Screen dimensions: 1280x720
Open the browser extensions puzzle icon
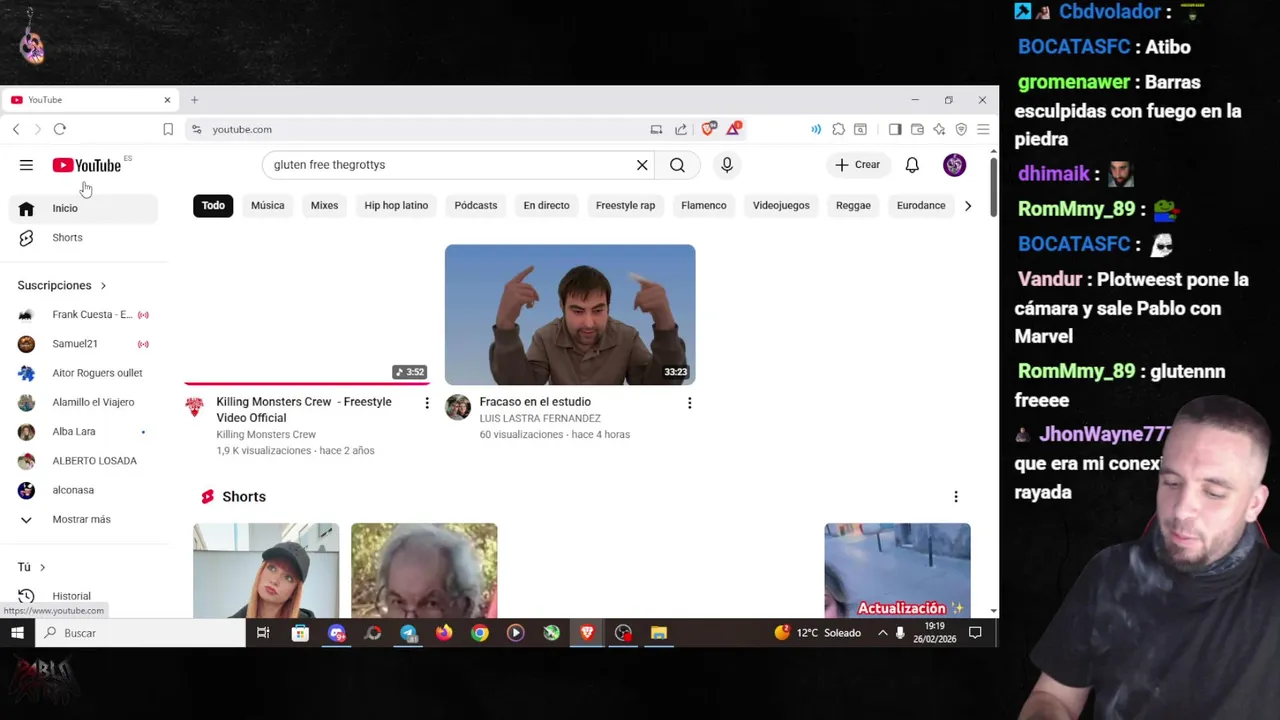pyautogui.click(x=838, y=129)
